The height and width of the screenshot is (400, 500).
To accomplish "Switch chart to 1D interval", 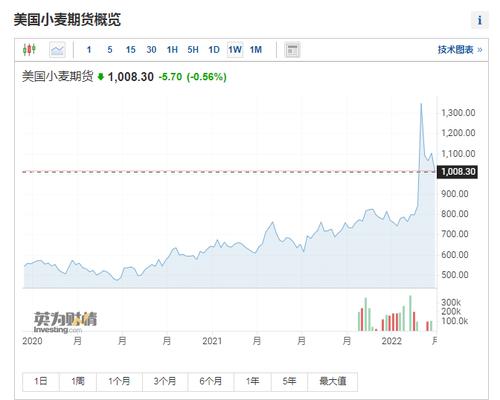I will click(214, 50).
